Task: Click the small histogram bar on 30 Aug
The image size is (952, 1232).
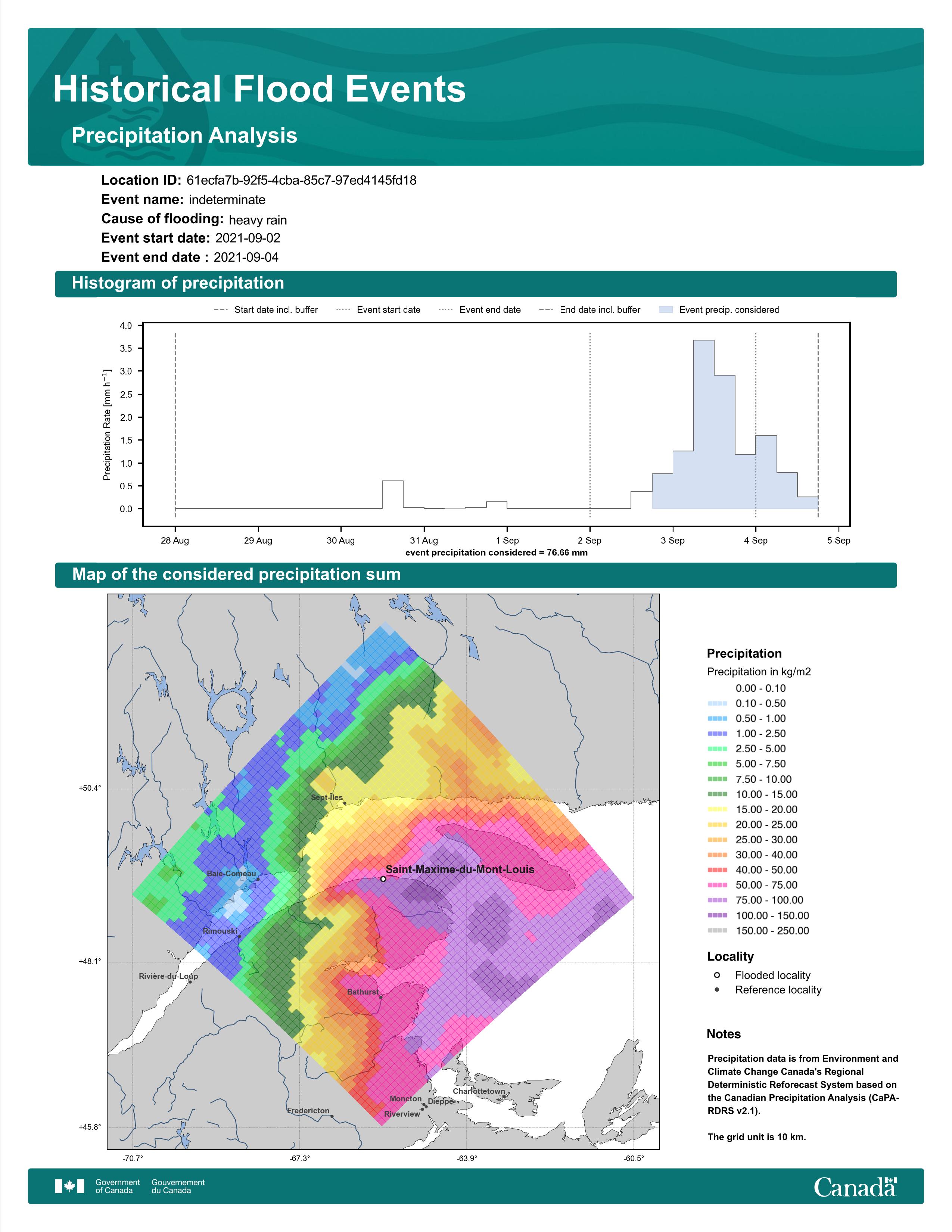Action: 392,495
